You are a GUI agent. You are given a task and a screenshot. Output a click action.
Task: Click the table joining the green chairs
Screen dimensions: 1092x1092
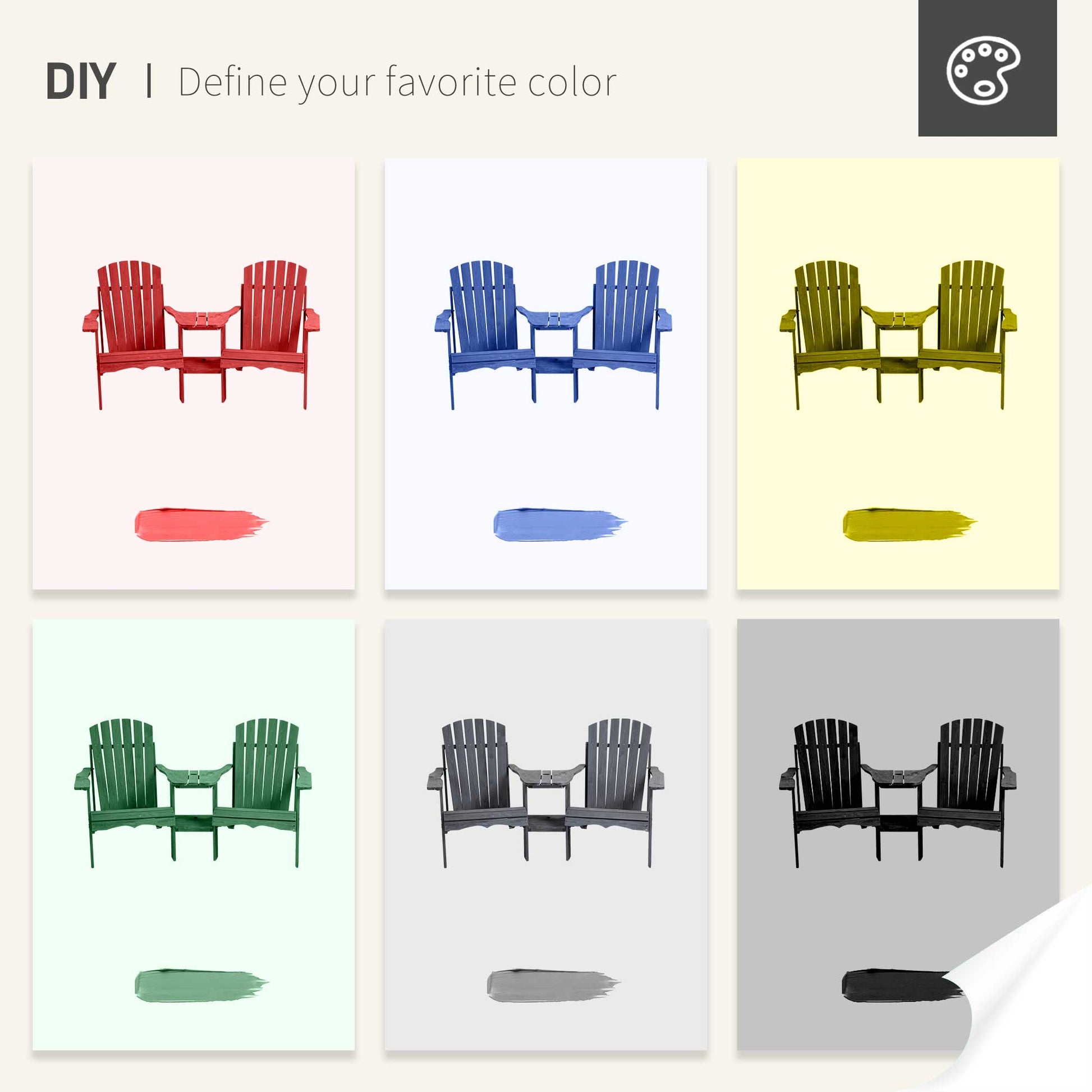tap(194, 777)
